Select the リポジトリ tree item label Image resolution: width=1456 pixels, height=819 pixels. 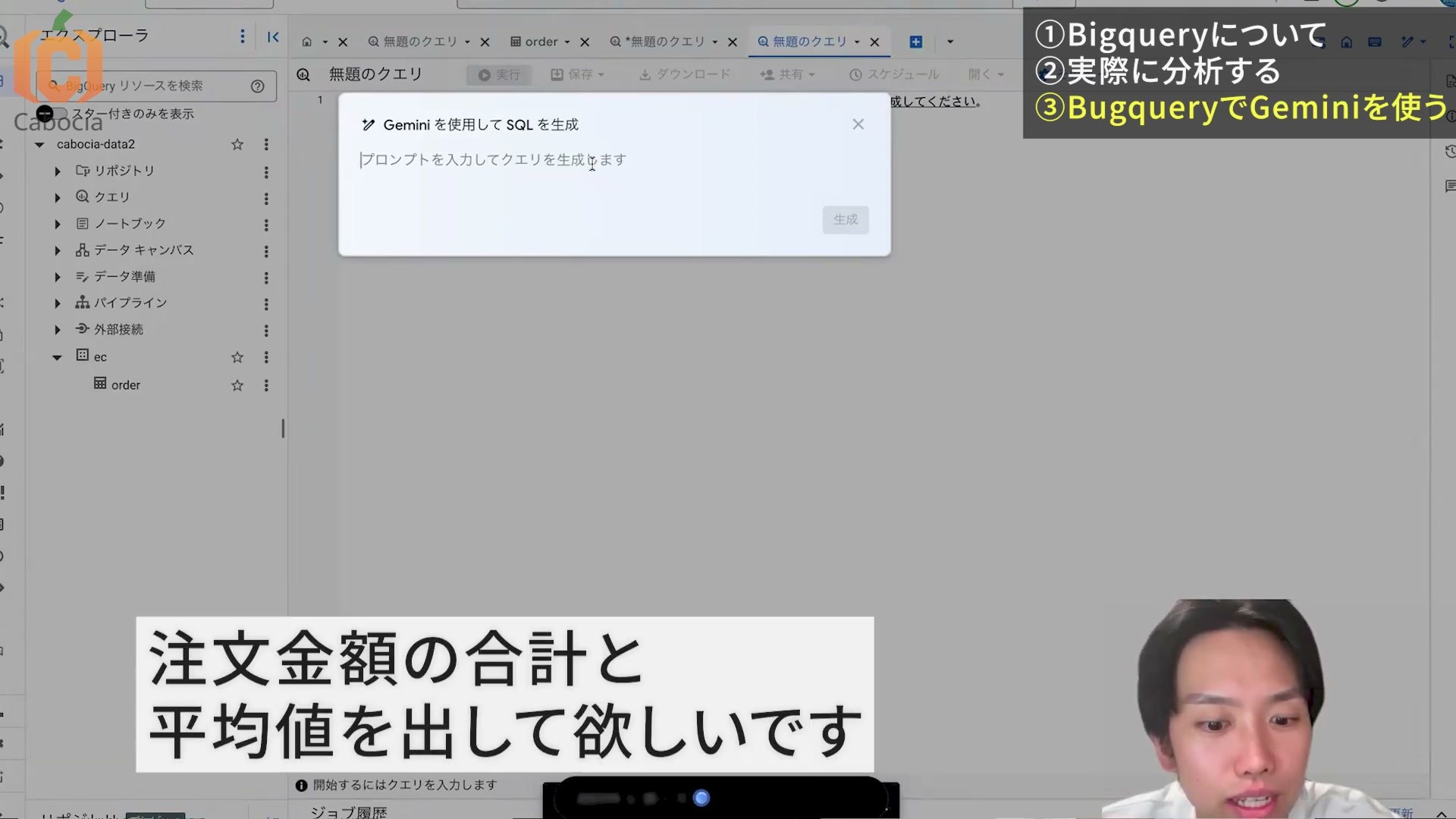click(x=124, y=171)
